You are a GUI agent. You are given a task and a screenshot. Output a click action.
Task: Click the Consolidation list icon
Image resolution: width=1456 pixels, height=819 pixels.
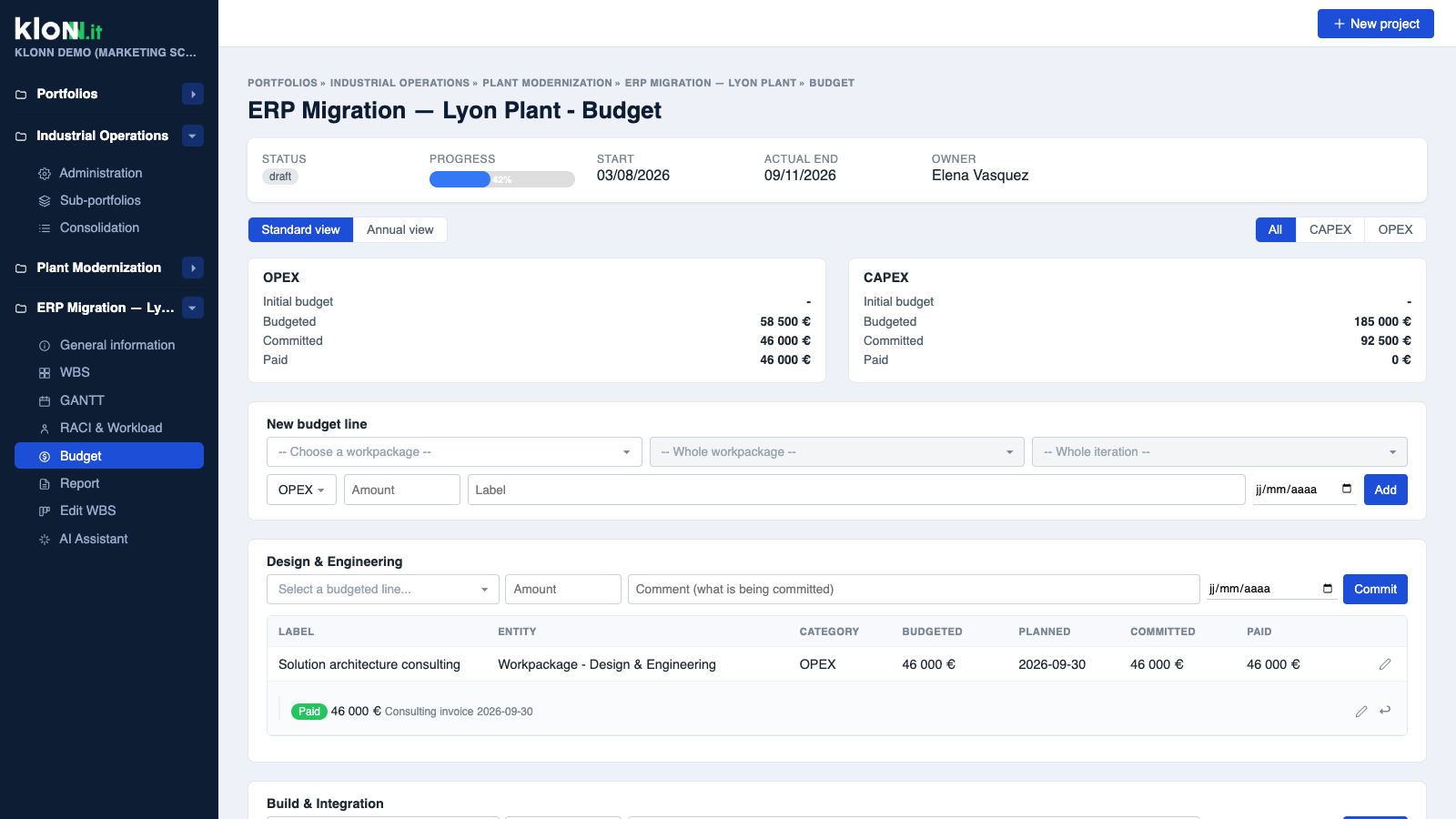[44, 228]
